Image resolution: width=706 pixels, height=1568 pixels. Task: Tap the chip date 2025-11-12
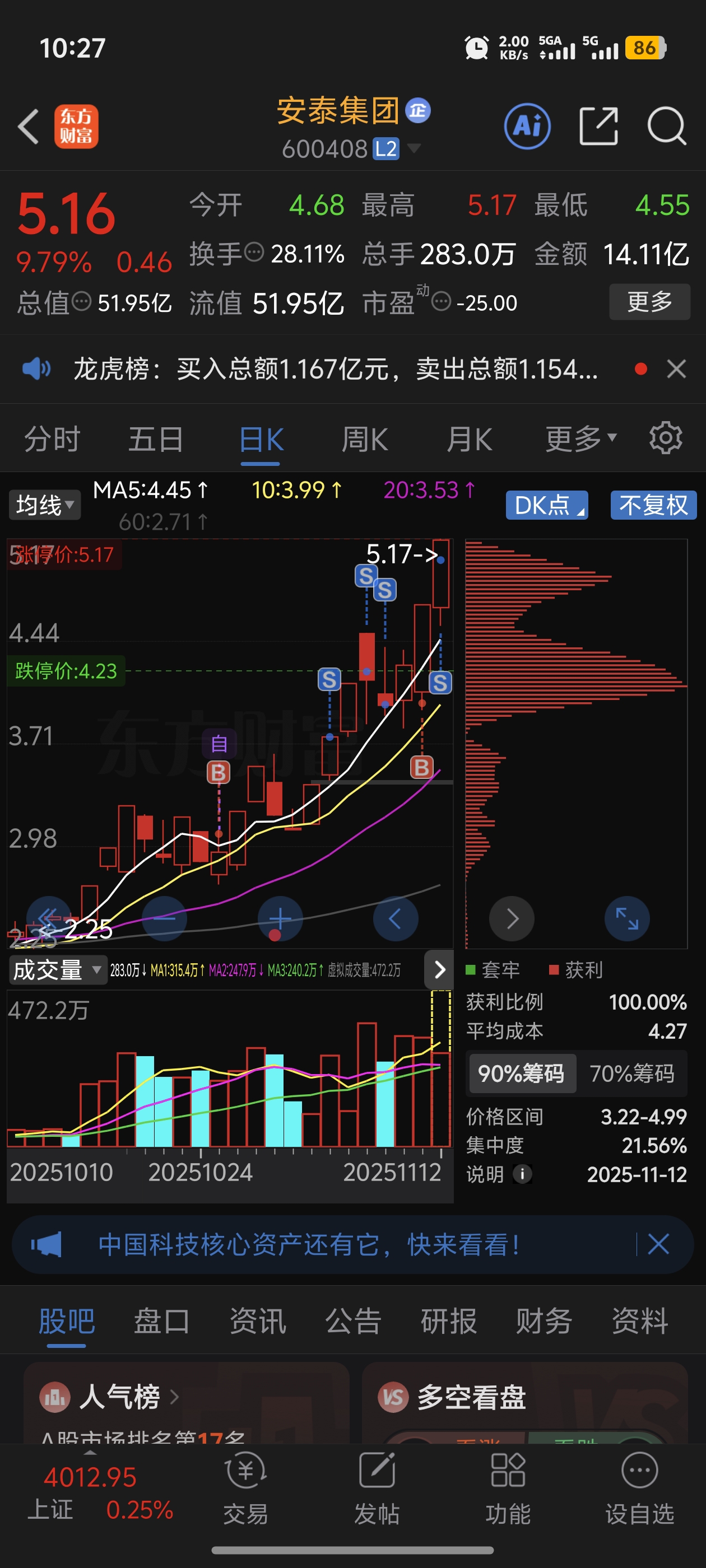(x=637, y=1174)
